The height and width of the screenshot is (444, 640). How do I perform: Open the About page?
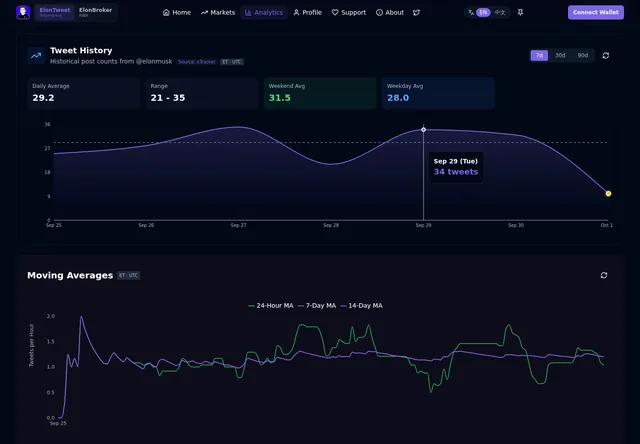coord(390,13)
